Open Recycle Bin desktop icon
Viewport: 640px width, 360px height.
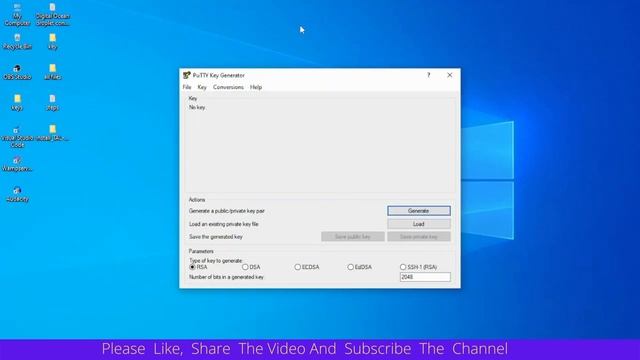[x=17, y=42]
